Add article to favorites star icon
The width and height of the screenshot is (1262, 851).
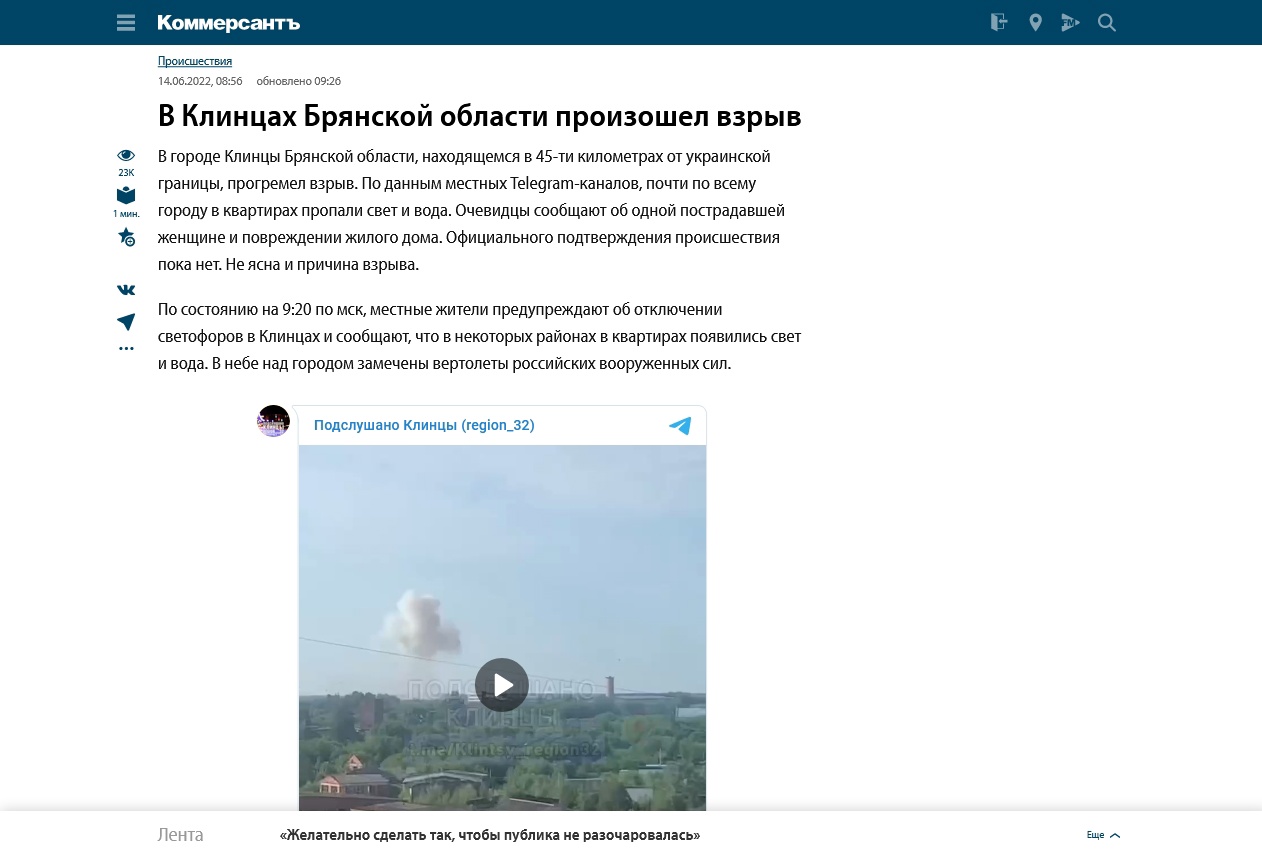click(x=126, y=237)
